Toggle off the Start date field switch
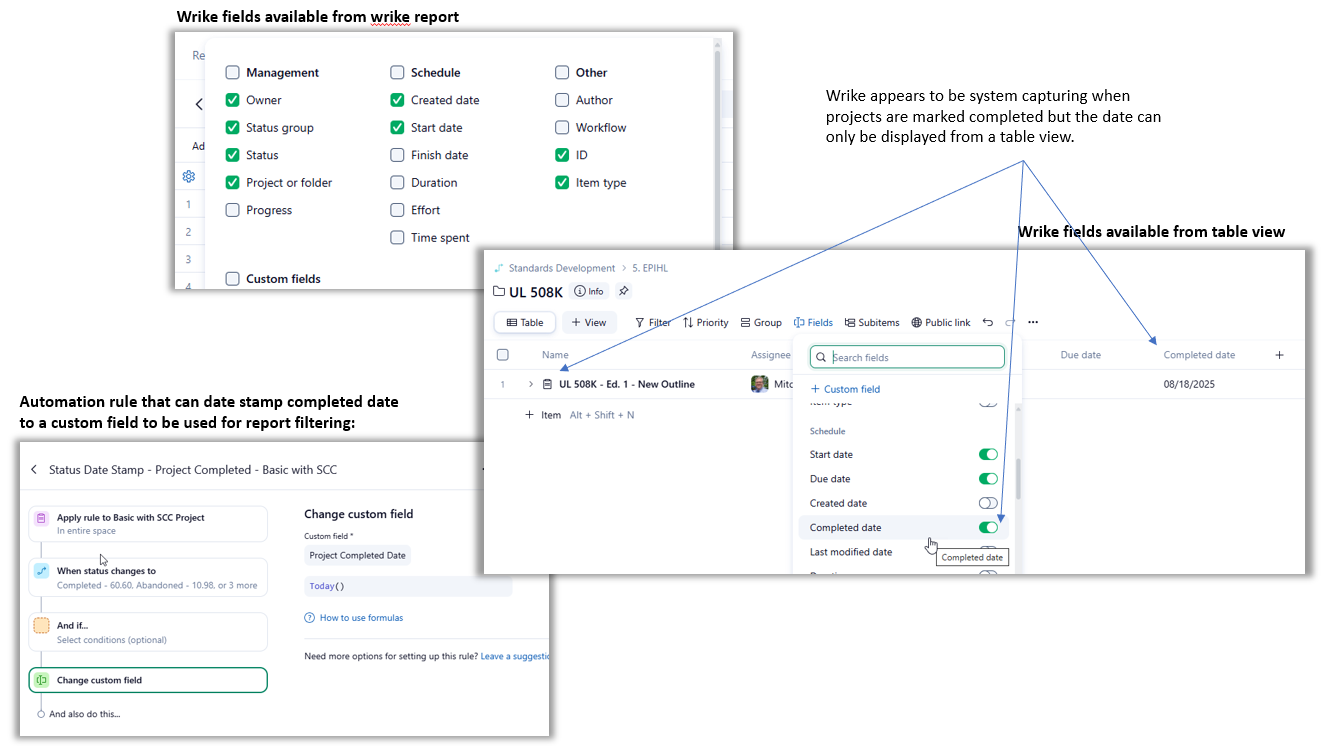The width and height of the screenshot is (1328, 753). tap(988, 455)
